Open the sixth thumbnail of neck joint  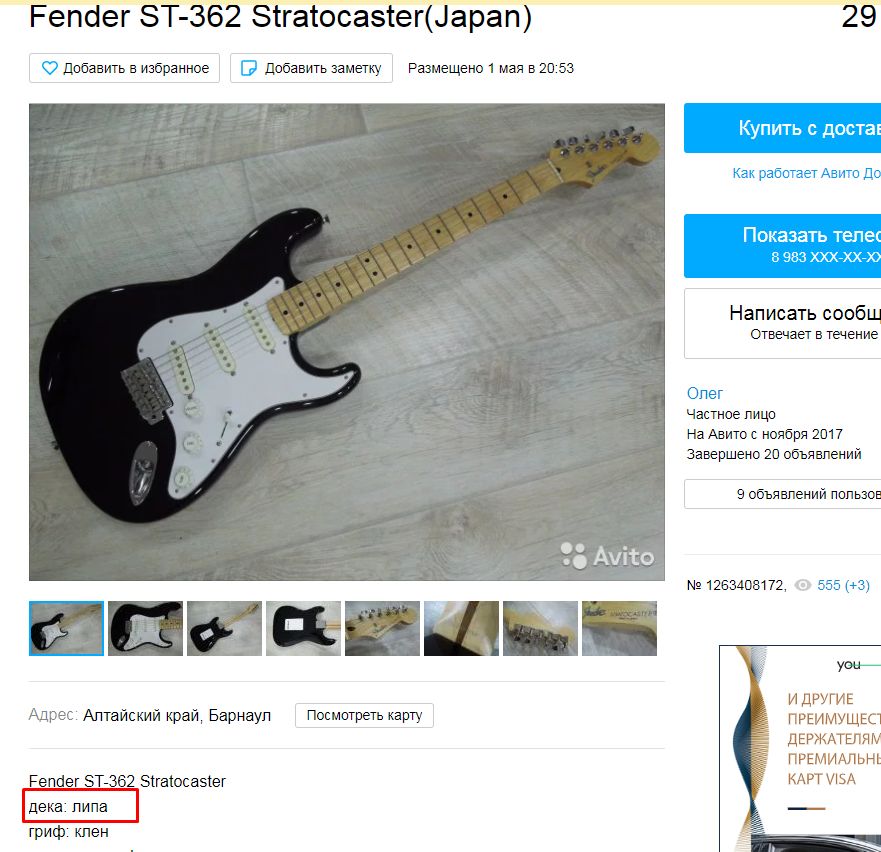[461, 628]
